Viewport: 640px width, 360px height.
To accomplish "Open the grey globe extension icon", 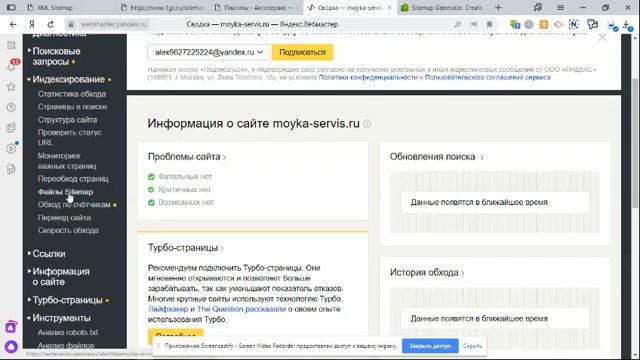I will [529, 24].
